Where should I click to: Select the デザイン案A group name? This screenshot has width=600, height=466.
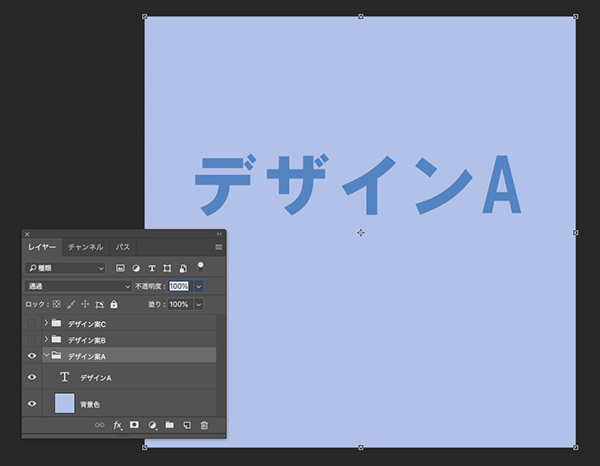(87, 357)
